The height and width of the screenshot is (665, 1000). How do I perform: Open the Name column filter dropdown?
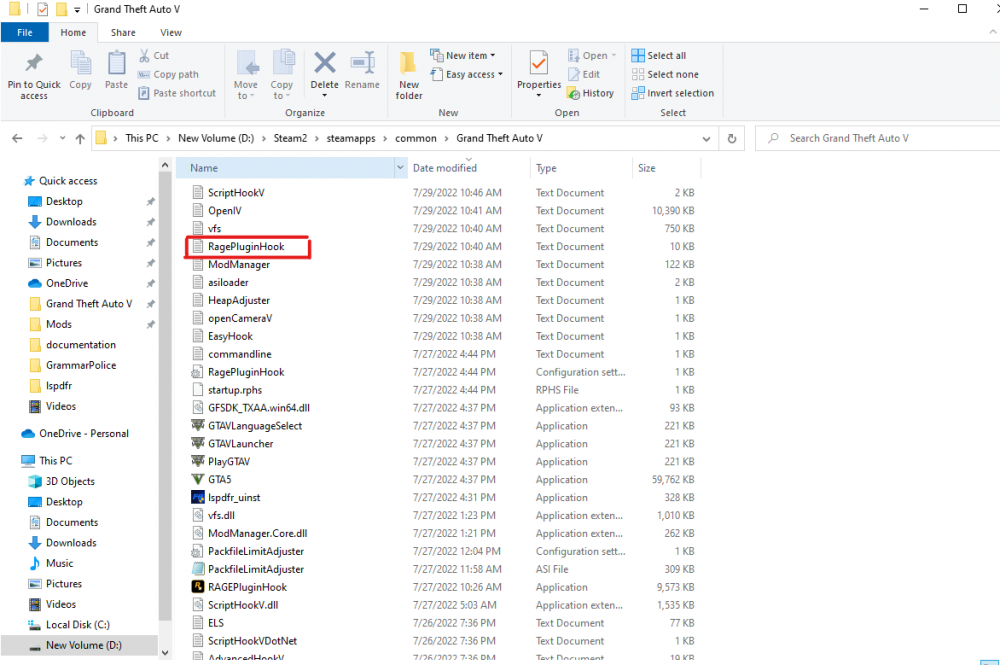[400, 168]
